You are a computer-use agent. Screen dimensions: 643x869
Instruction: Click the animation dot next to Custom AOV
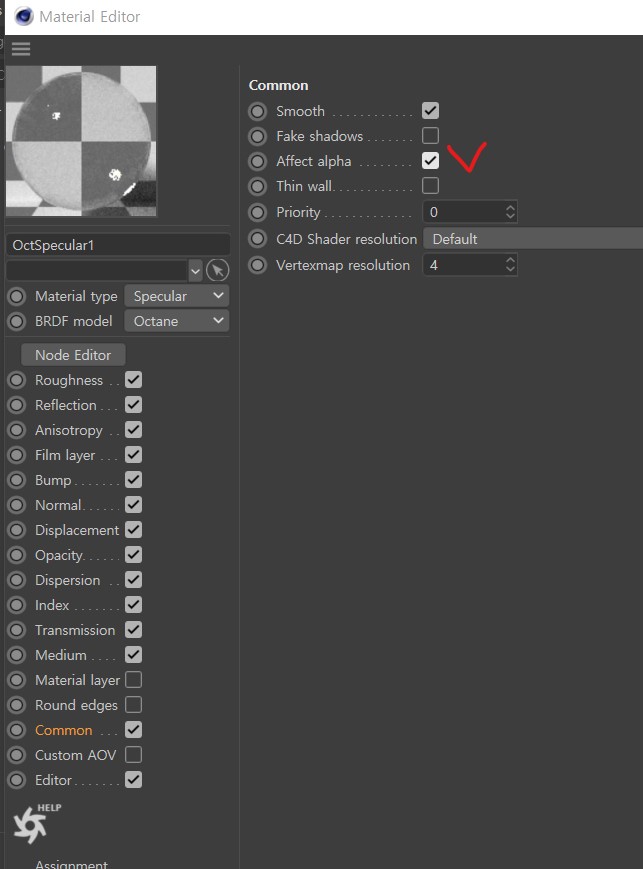coord(17,755)
